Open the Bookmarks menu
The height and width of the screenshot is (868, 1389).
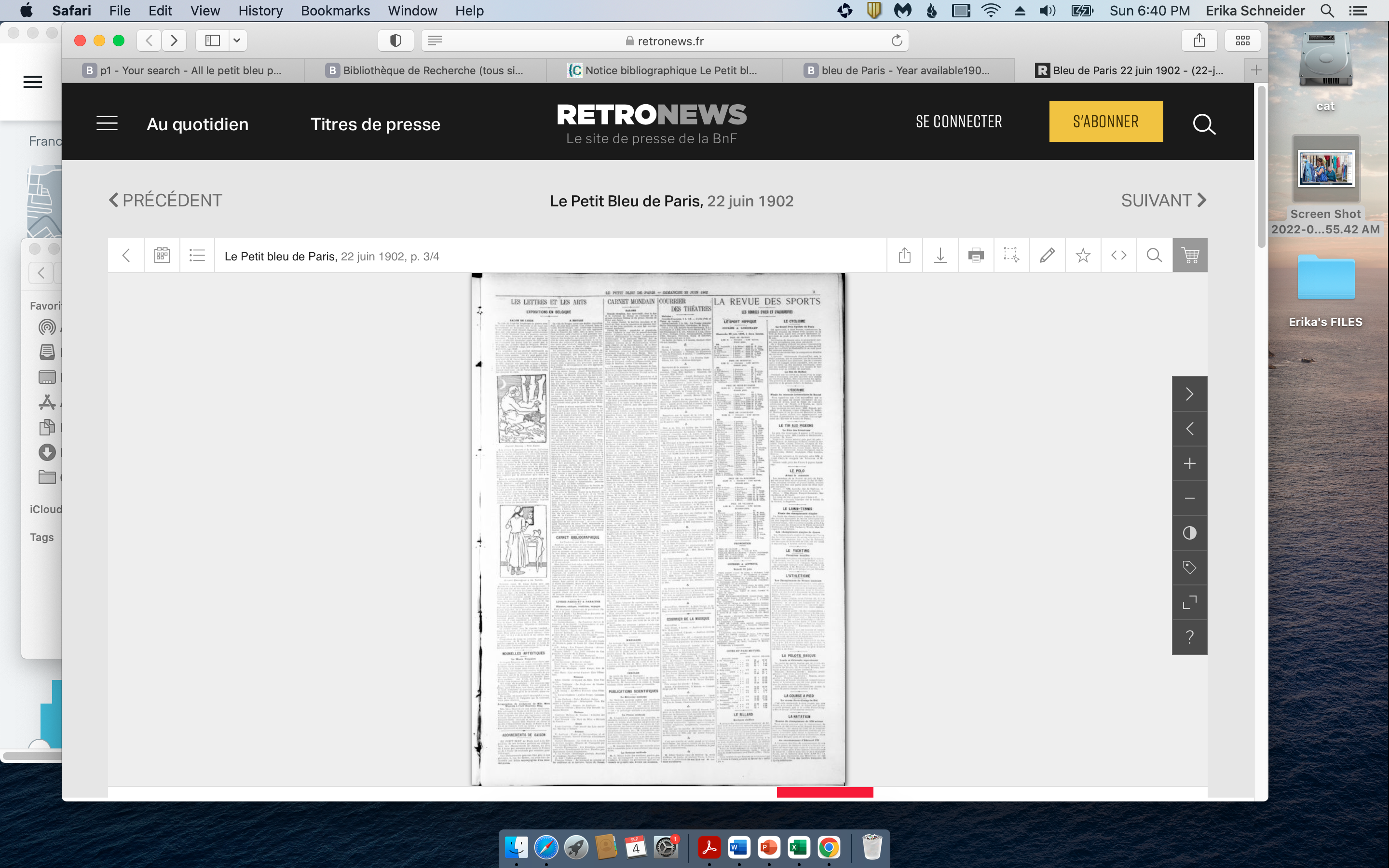coord(335,10)
